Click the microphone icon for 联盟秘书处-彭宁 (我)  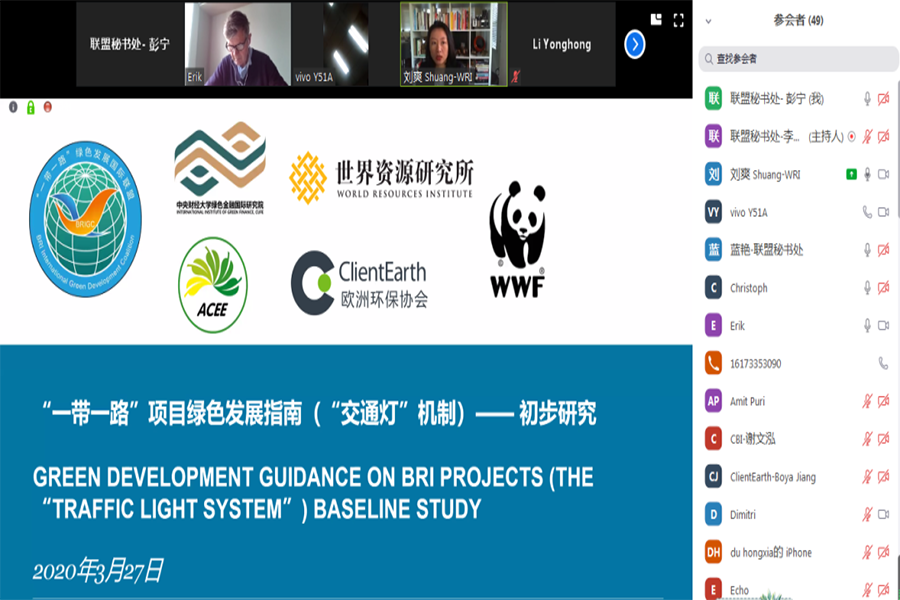pyautogui.click(x=867, y=99)
